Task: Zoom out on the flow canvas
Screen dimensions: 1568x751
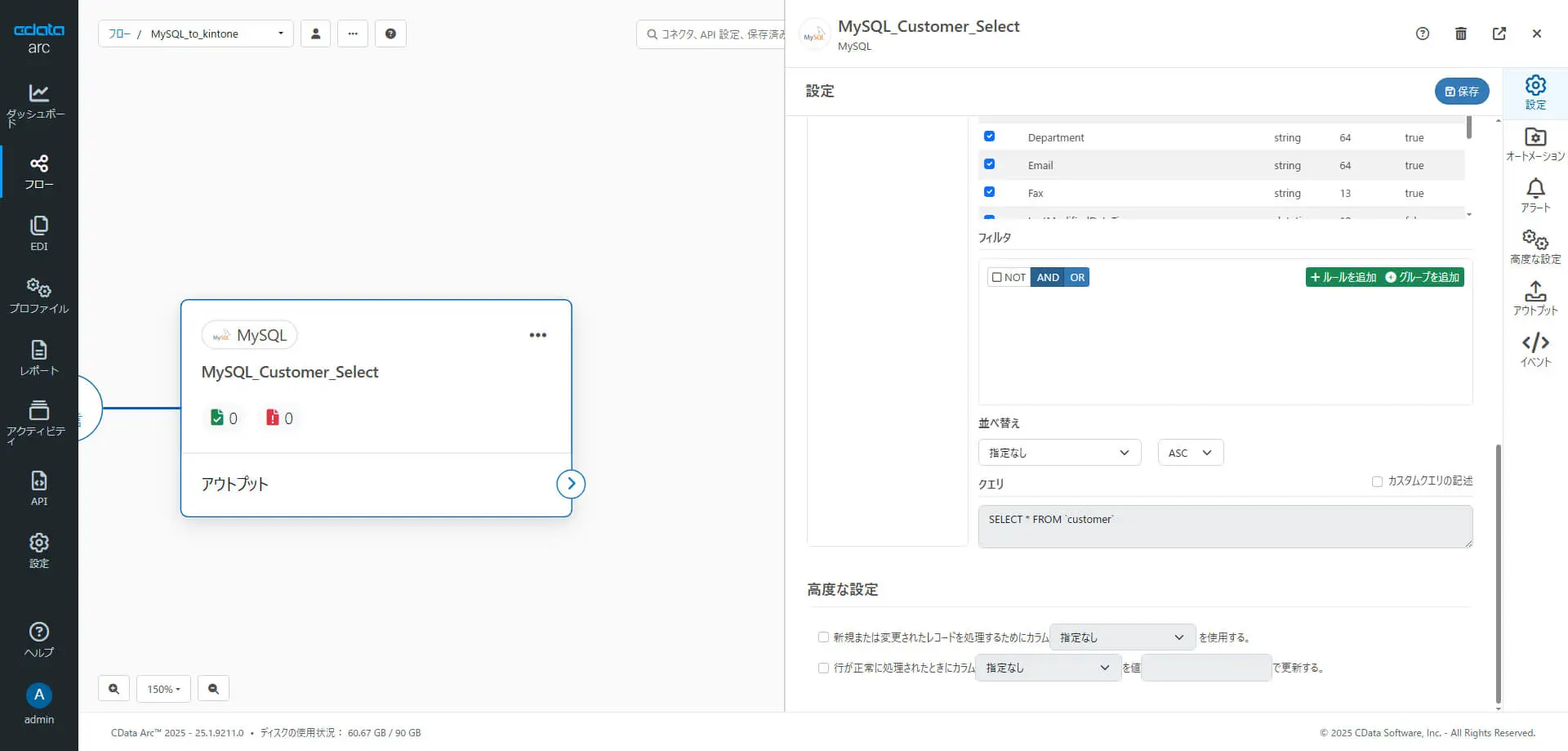Action: click(x=213, y=689)
